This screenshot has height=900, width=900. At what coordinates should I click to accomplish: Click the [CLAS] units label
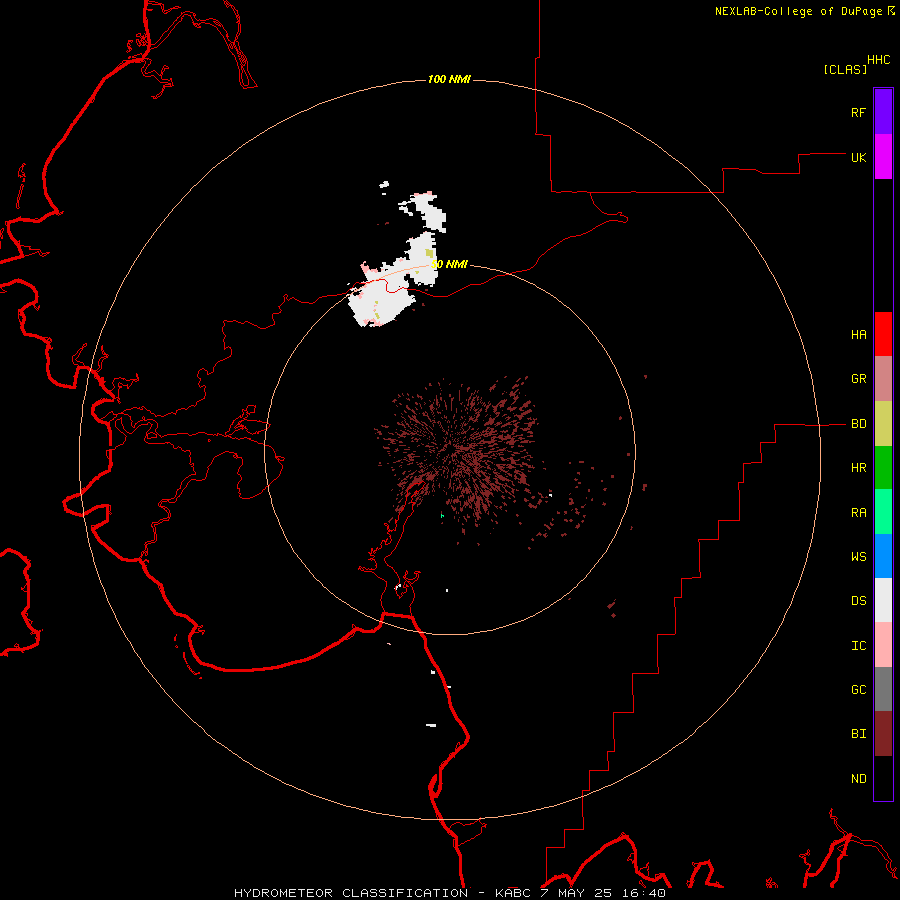pos(845,69)
